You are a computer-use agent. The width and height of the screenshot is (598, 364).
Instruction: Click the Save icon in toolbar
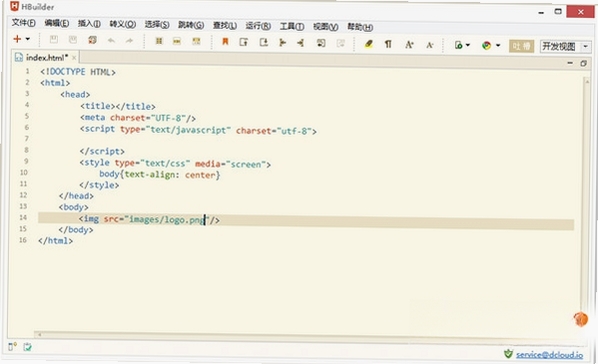pos(54,39)
